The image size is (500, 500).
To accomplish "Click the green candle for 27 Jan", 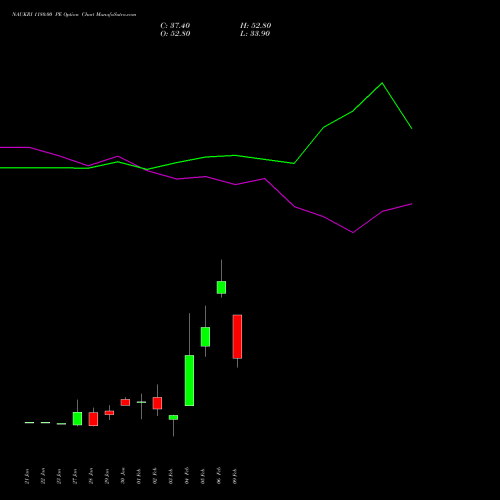I will click(77, 419).
